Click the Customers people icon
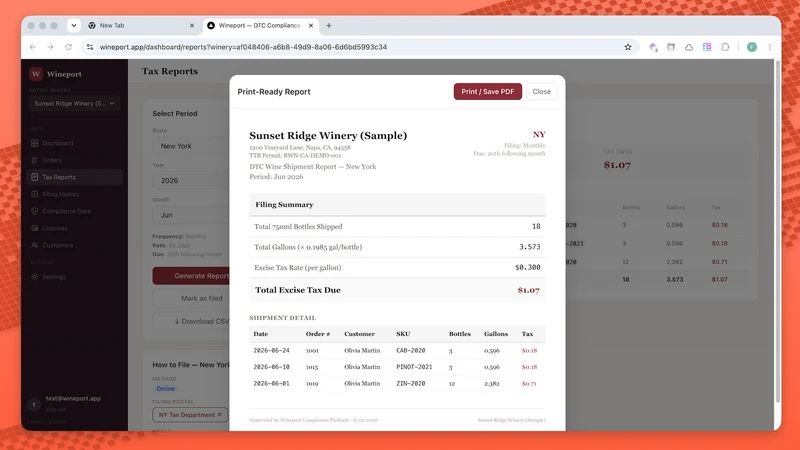The image size is (800, 450). click(x=35, y=245)
